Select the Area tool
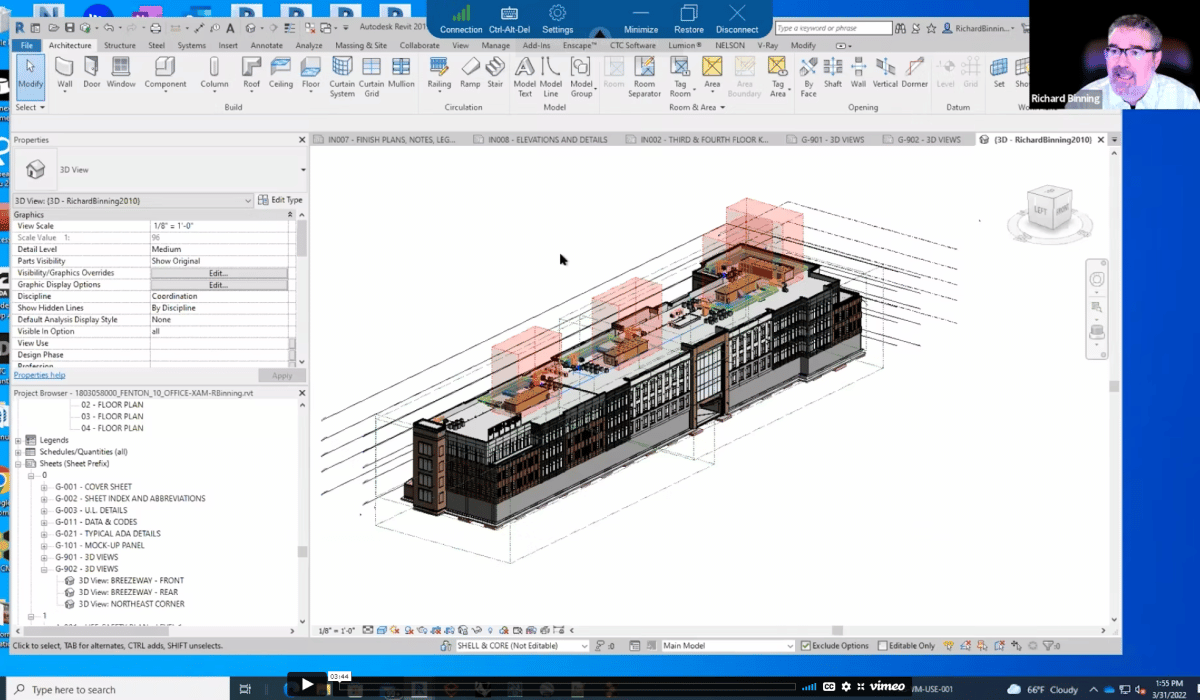1200x700 pixels. [712, 72]
